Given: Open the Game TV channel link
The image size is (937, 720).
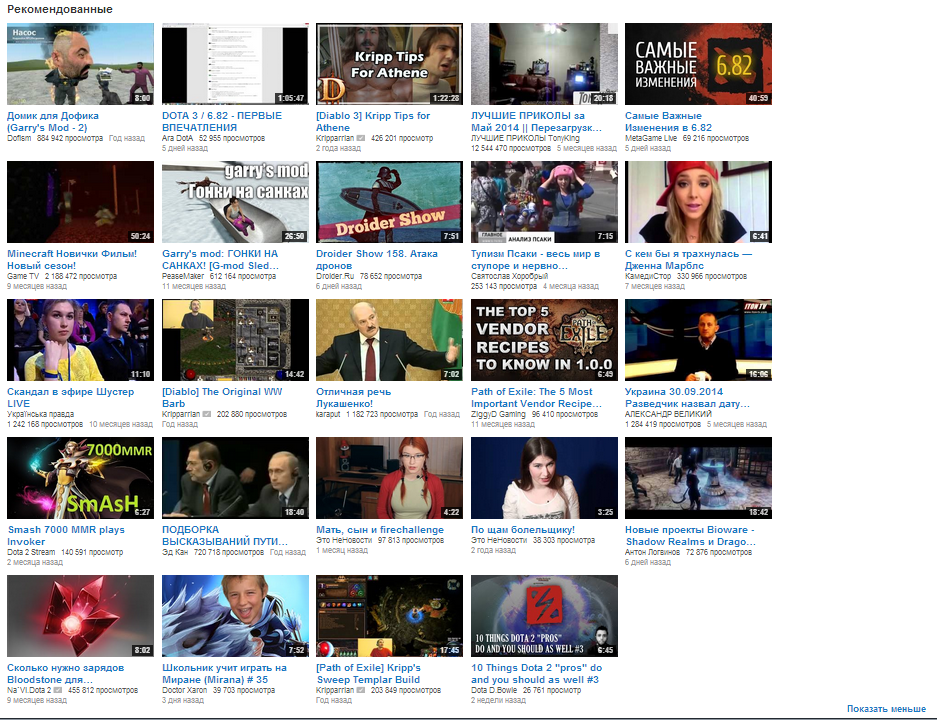Looking at the screenshot, I should tap(23, 276).
